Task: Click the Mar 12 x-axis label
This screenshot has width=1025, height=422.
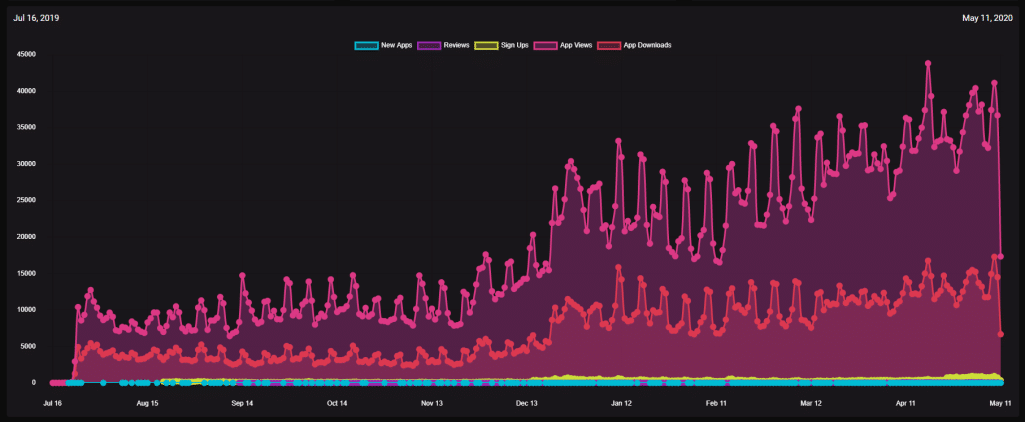Action: coord(811,403)
